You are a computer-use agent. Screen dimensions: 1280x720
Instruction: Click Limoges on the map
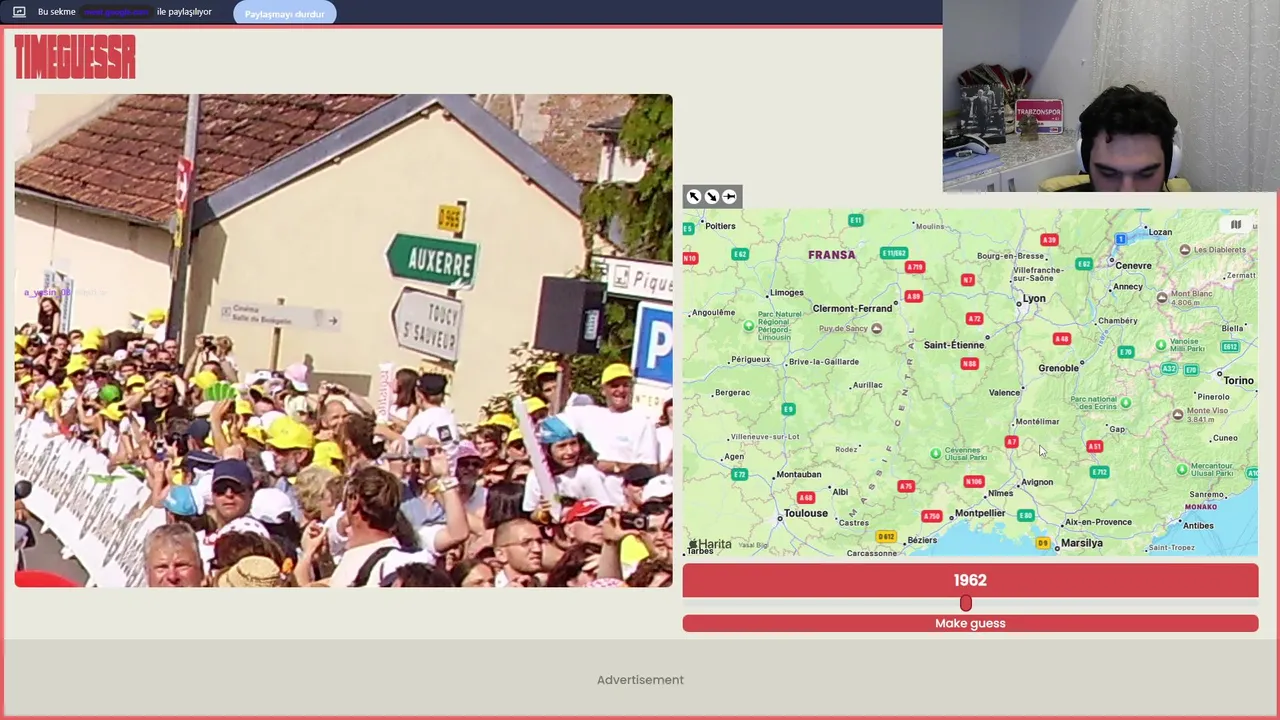(786, 292)
